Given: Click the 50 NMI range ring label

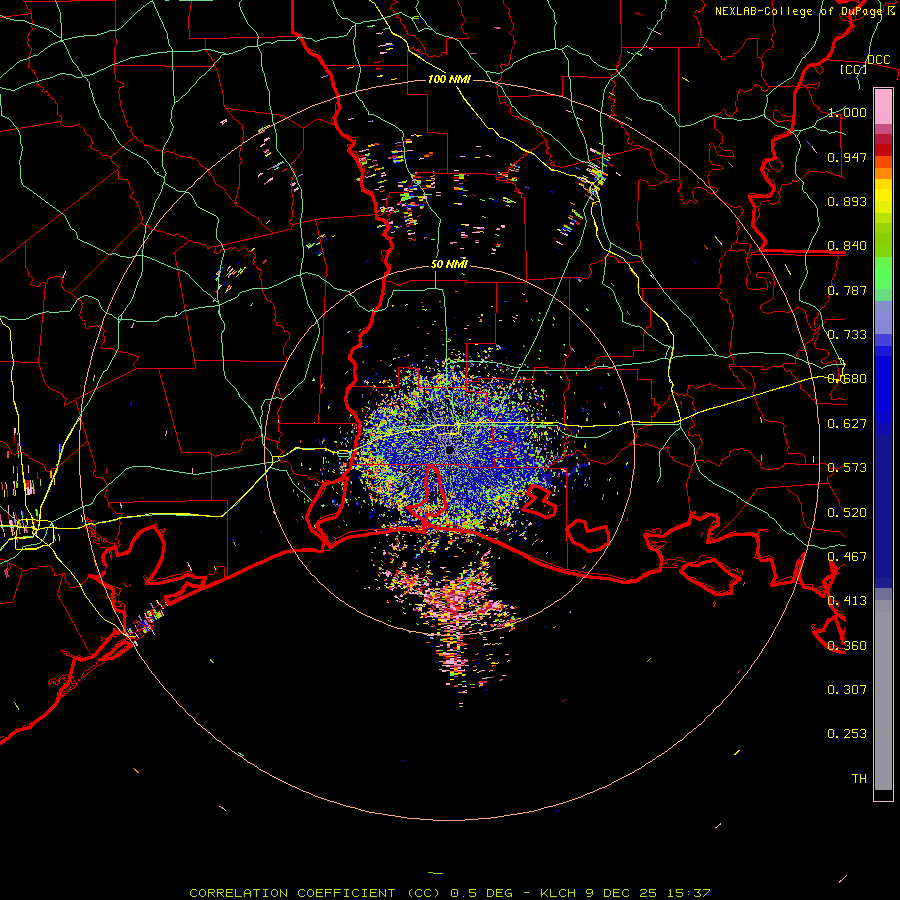Looking at the screenshot, I should 449,264.
